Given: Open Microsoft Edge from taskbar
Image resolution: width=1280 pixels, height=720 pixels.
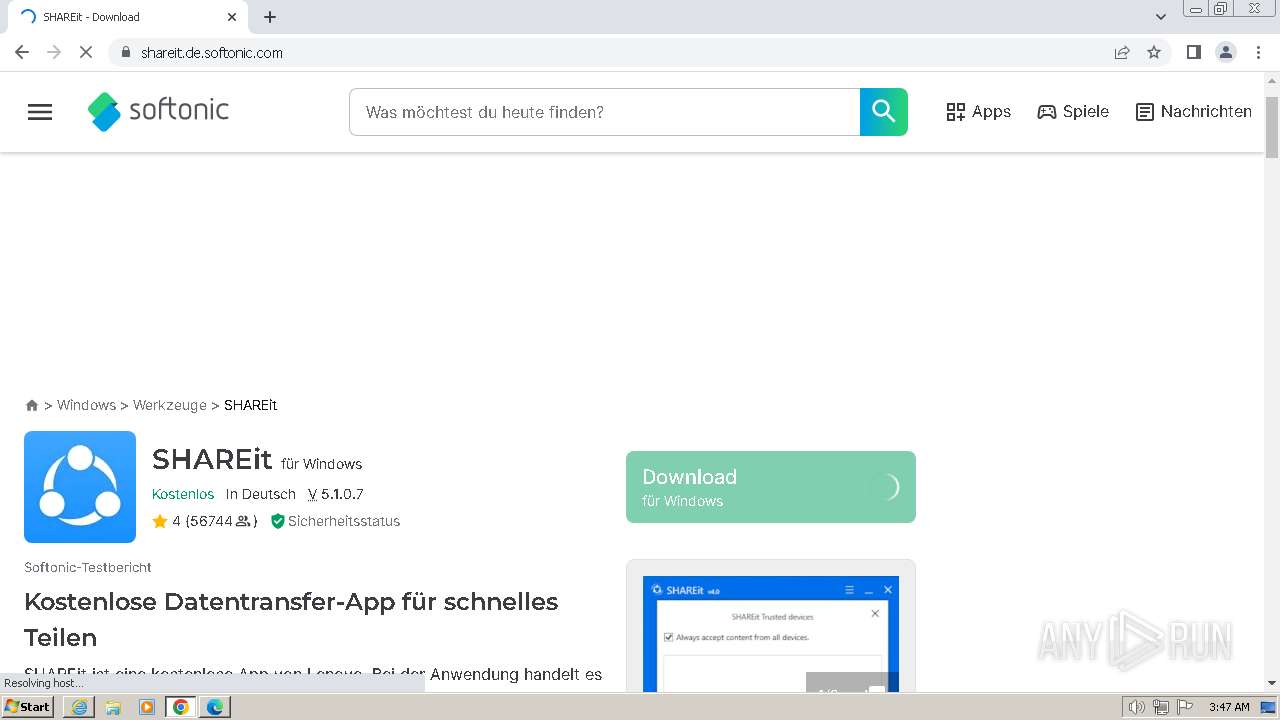Looking at the screenshot, I should 215,707.
